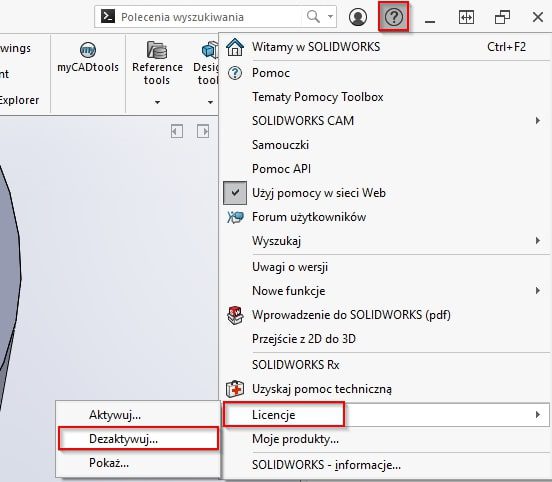Screen dimensions: 552x482
Task: Expand the Reference tools dropdown arrow
Action: (157, 102)
